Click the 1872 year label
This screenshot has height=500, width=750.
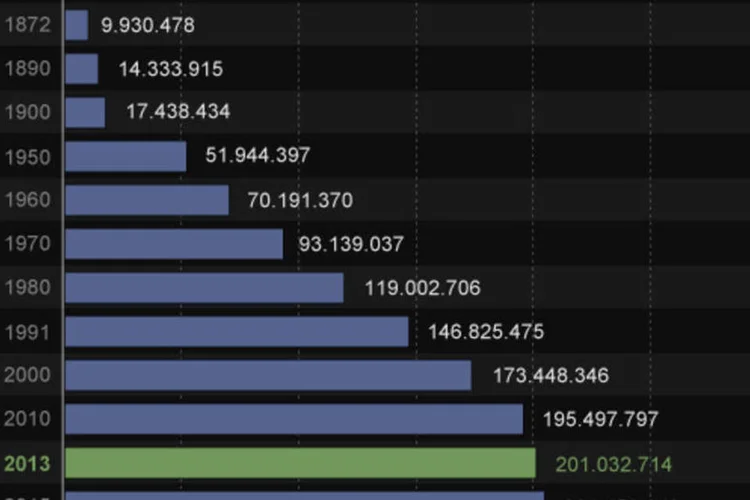(x=28, y=25)
